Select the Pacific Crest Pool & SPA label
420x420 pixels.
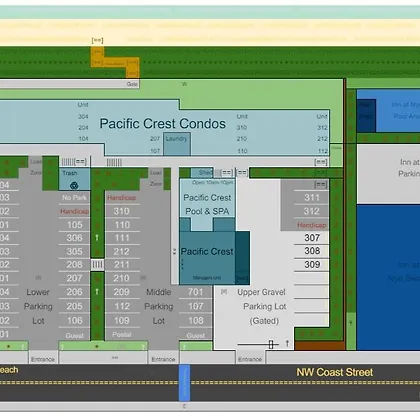click(x=207, y=204)
